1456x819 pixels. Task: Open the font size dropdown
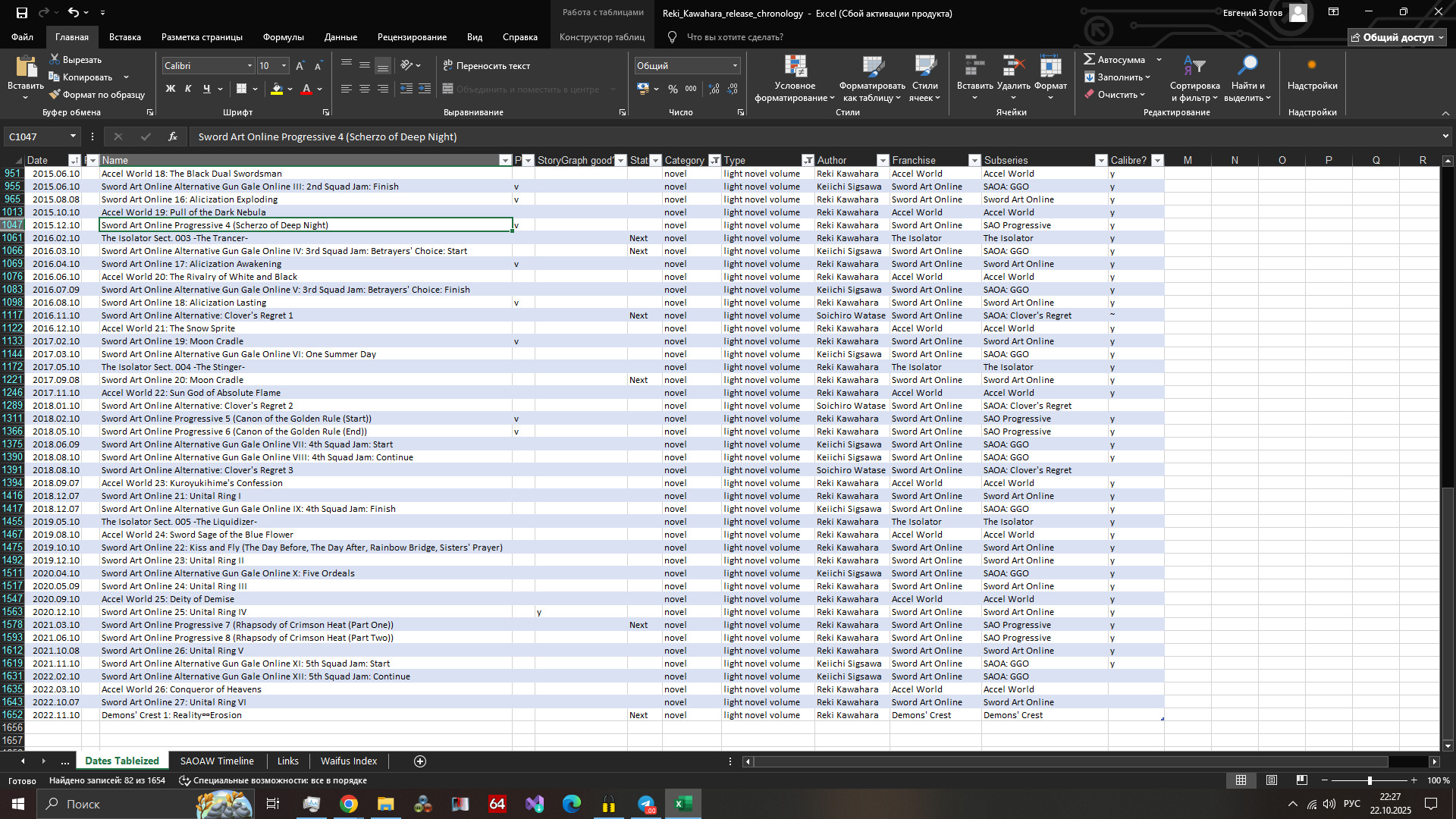(284, 66)
